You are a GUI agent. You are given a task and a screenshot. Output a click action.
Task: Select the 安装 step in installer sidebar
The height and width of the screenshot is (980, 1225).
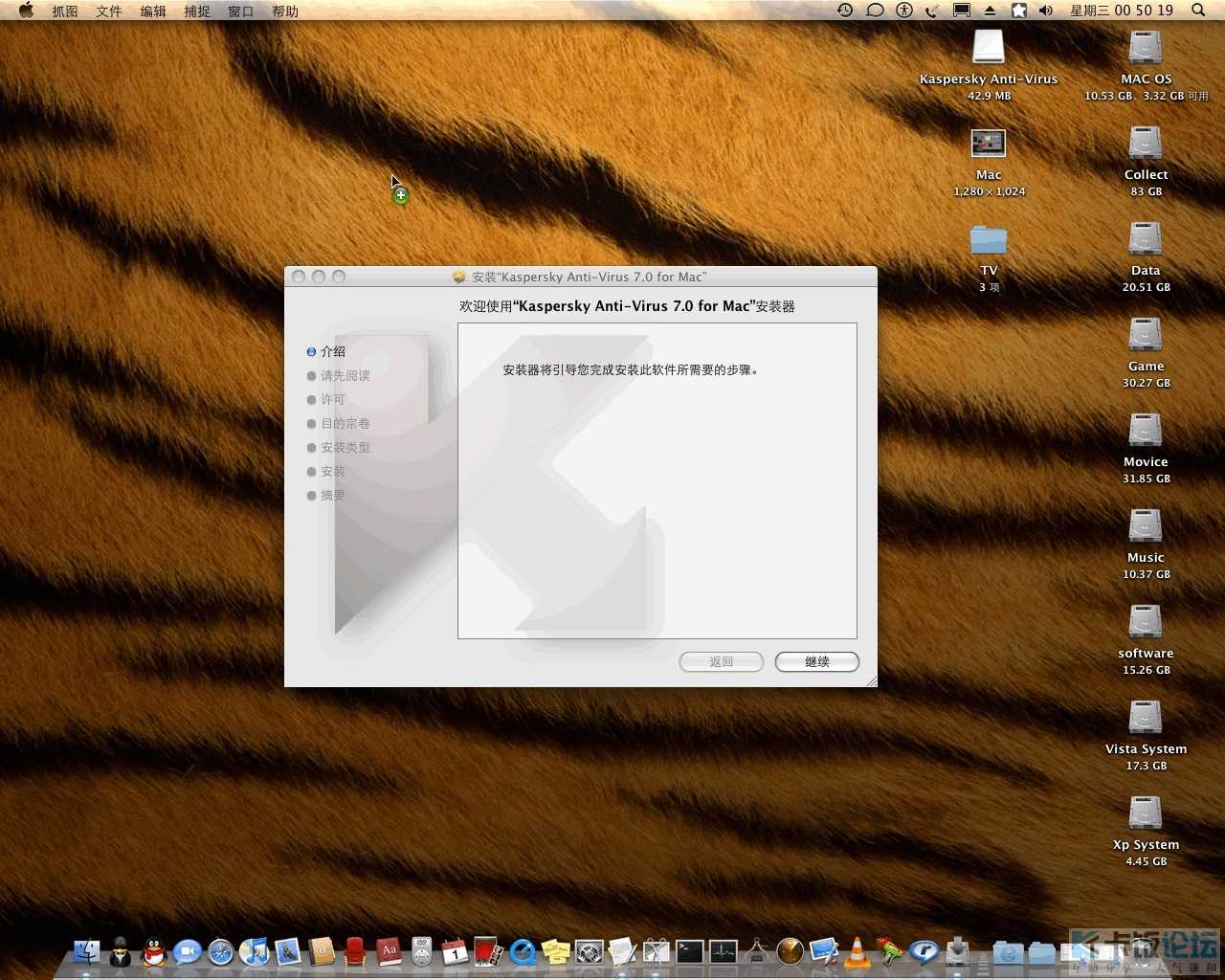point(326,472)
